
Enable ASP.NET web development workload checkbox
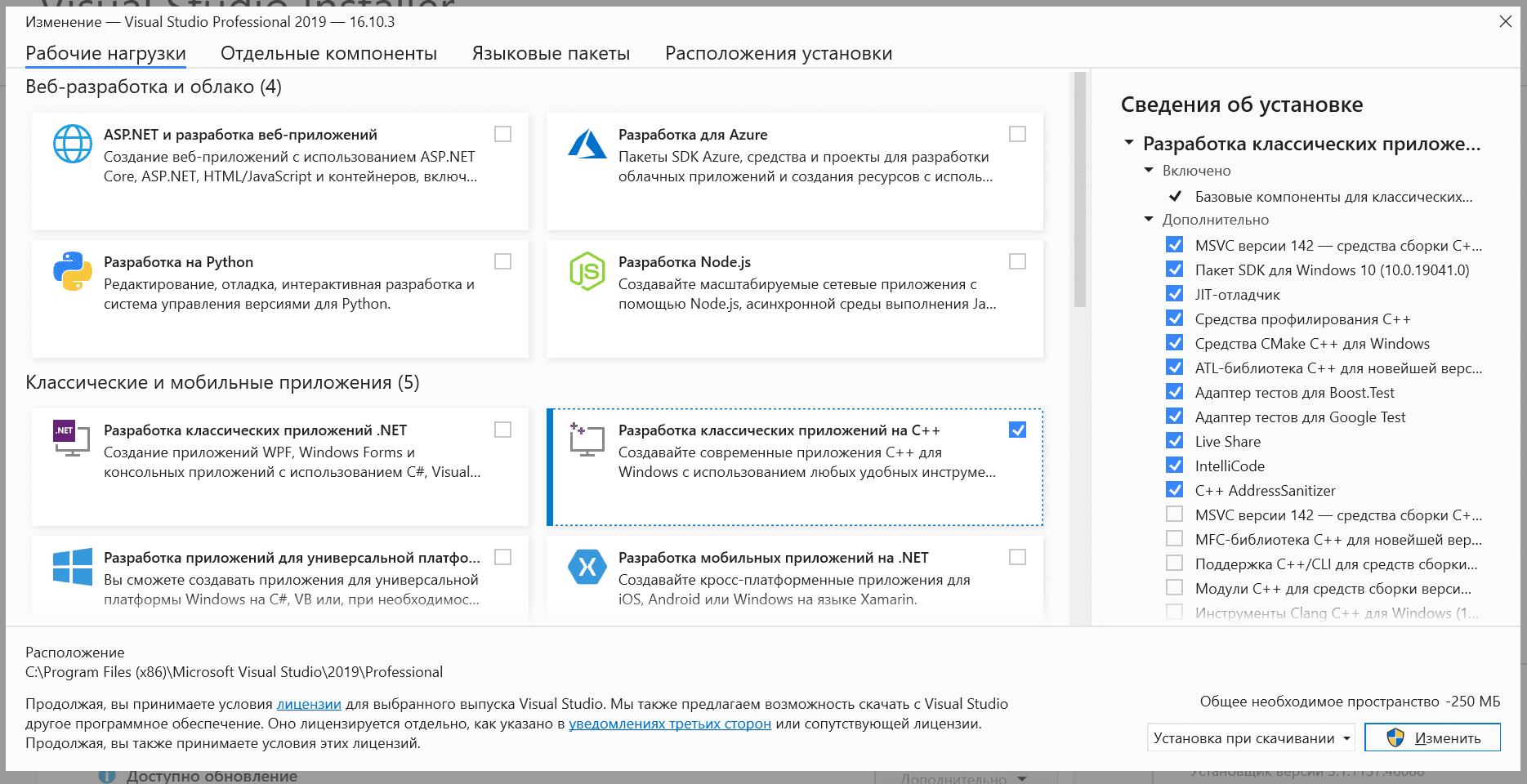[503, 134]
